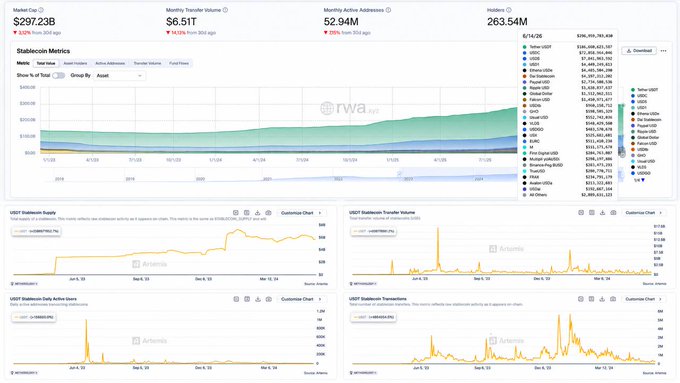Click download icon on USDT Stablecoin Transactions chart
Viewport: 680px width, 383px height.
point(602,299)
